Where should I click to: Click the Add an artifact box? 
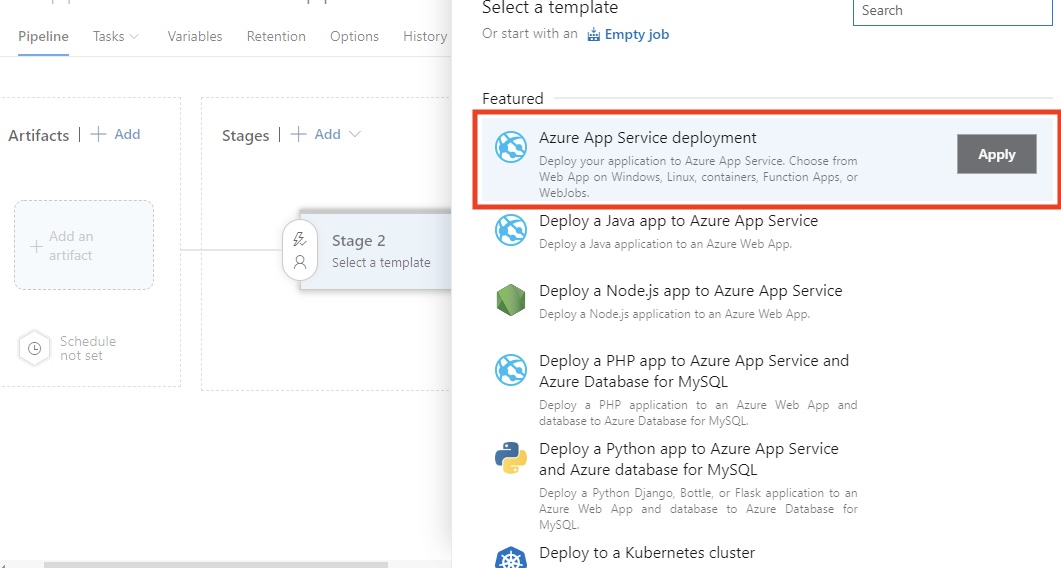[x=84, y=245]
